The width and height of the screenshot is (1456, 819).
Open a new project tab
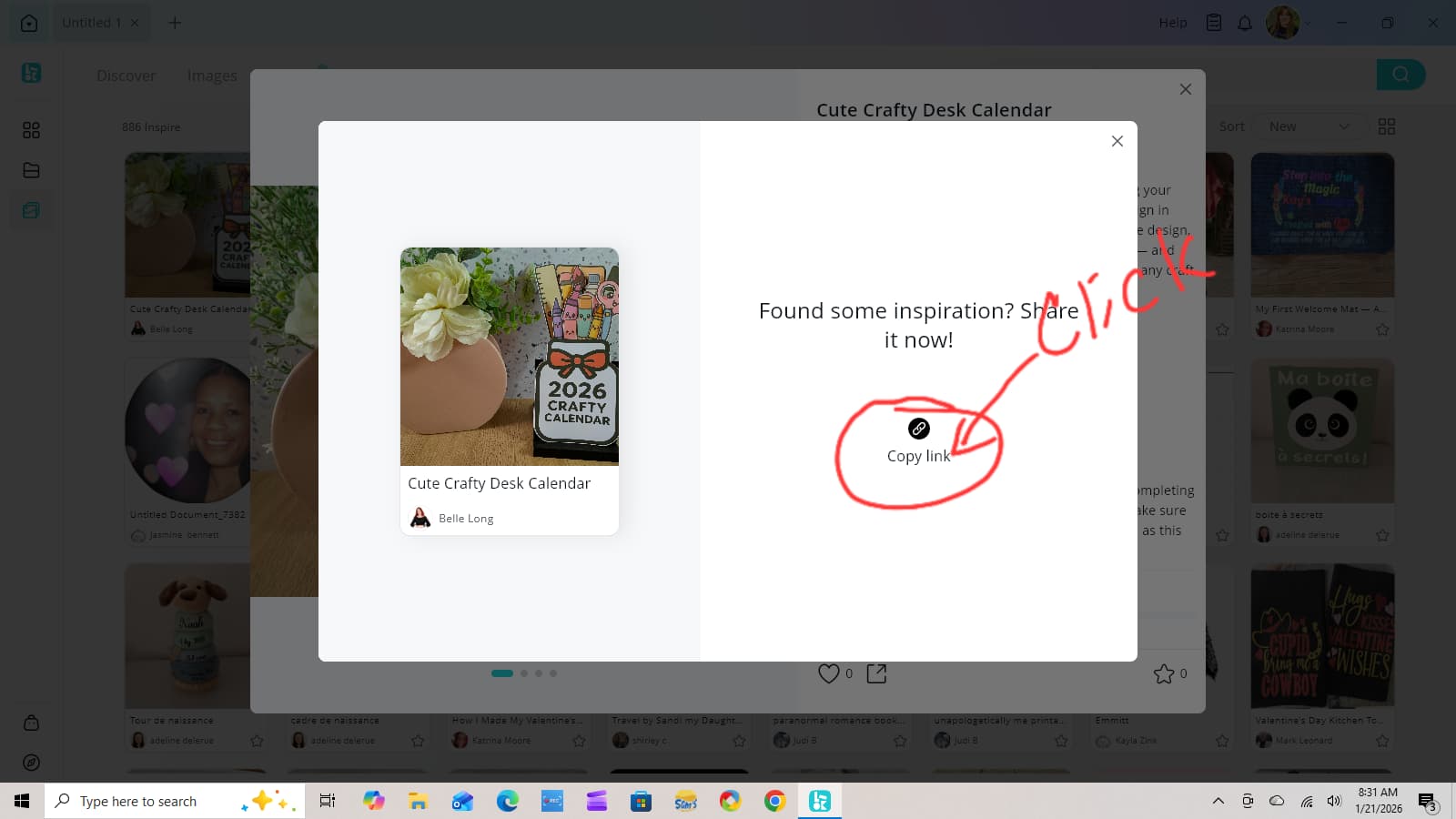(175, 23)
